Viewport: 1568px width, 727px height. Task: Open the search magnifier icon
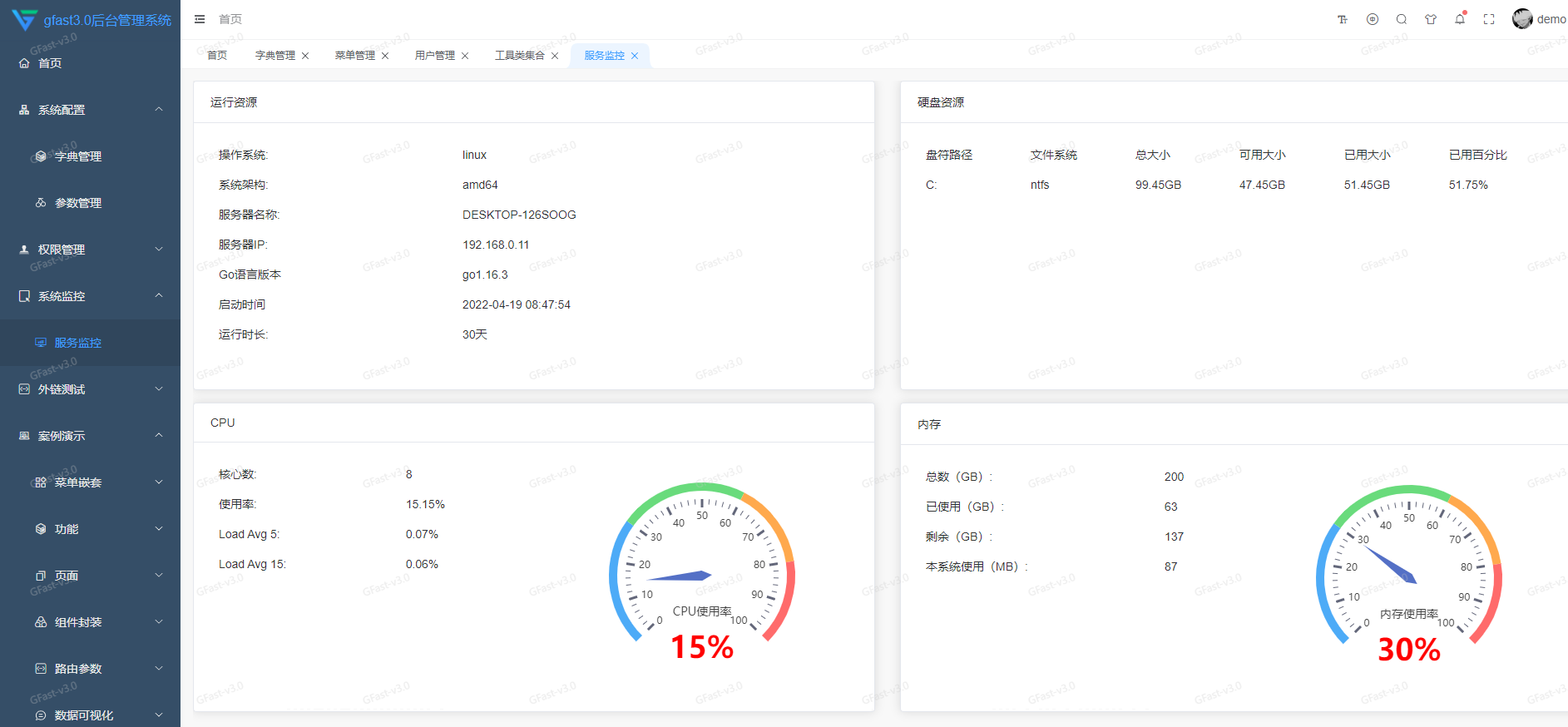1402,19
